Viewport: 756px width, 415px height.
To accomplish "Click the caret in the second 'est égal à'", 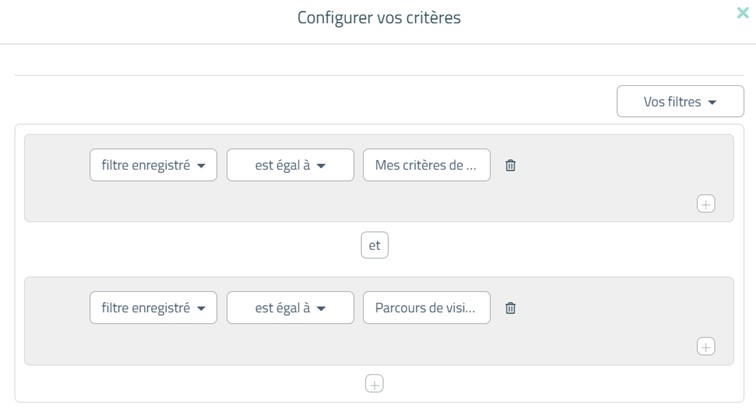I will point(321,308).
